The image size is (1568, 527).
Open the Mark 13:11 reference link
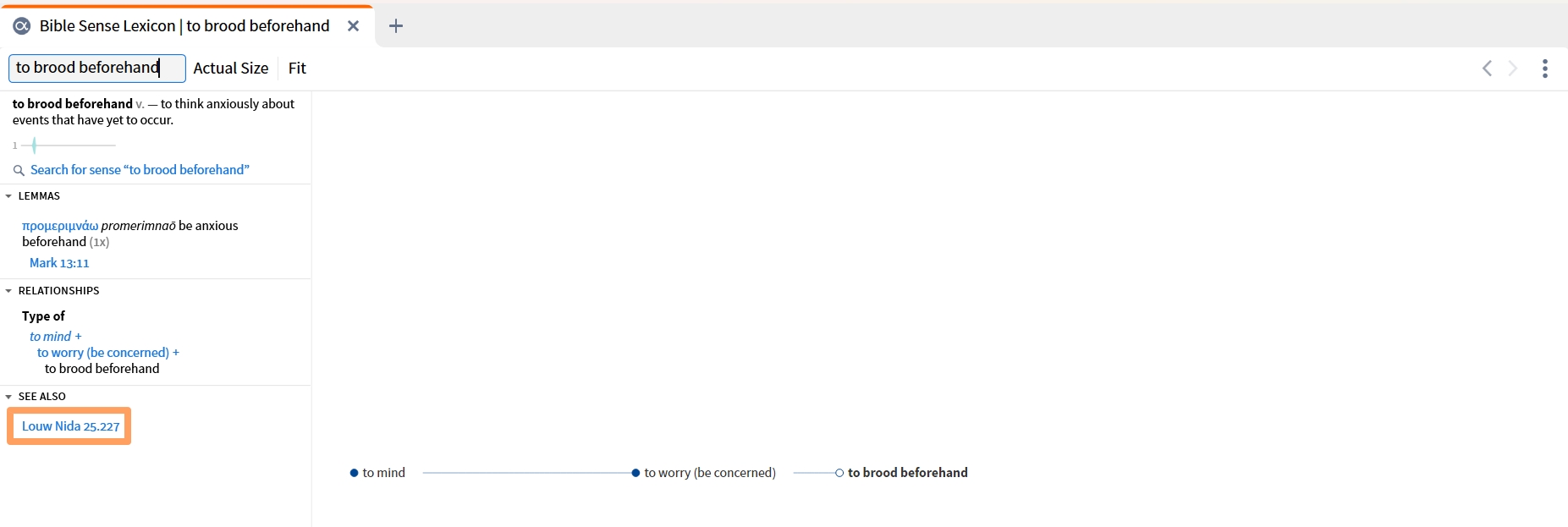coord(59,263)
